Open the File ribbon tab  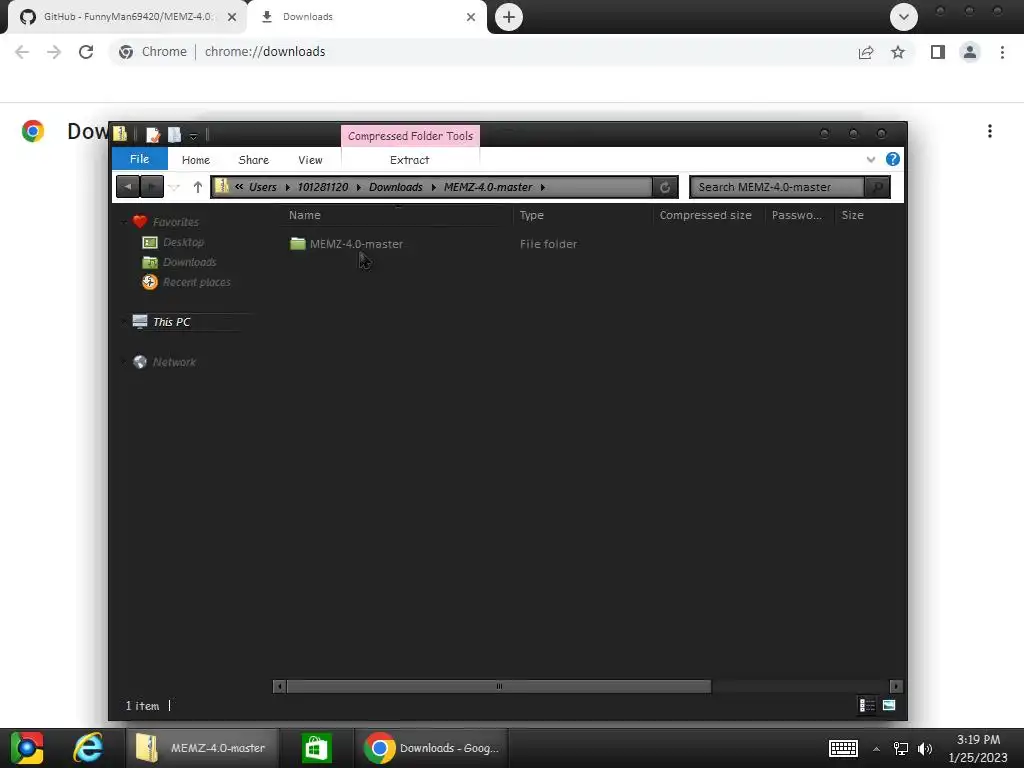[139, 159]
